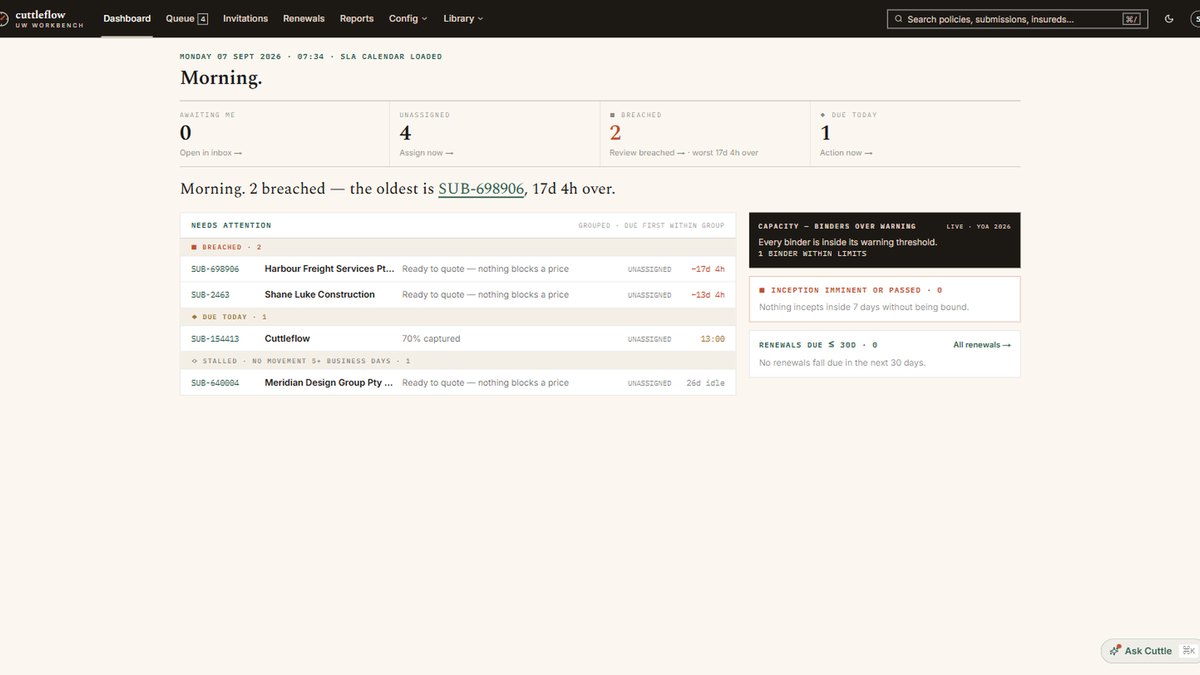The width and height of the screenshot is (1200, 675).
Task: Click the '70% captured' status text
Action: coord(431,339)
